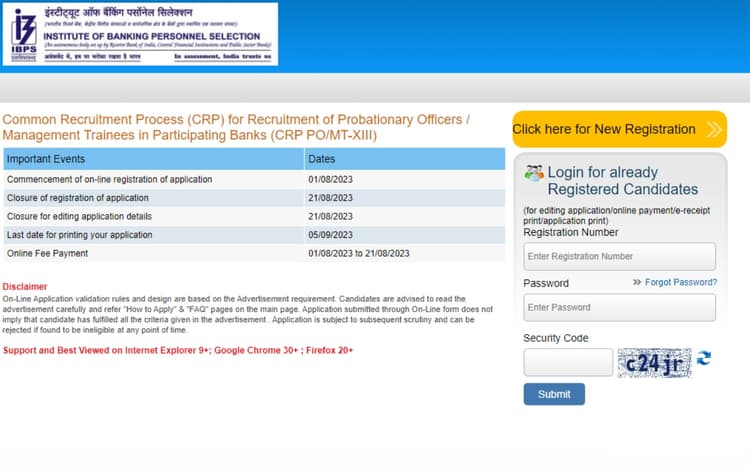Focus the Enter Password field
Viewport: 750px width, 469px height.
[619, 307]
